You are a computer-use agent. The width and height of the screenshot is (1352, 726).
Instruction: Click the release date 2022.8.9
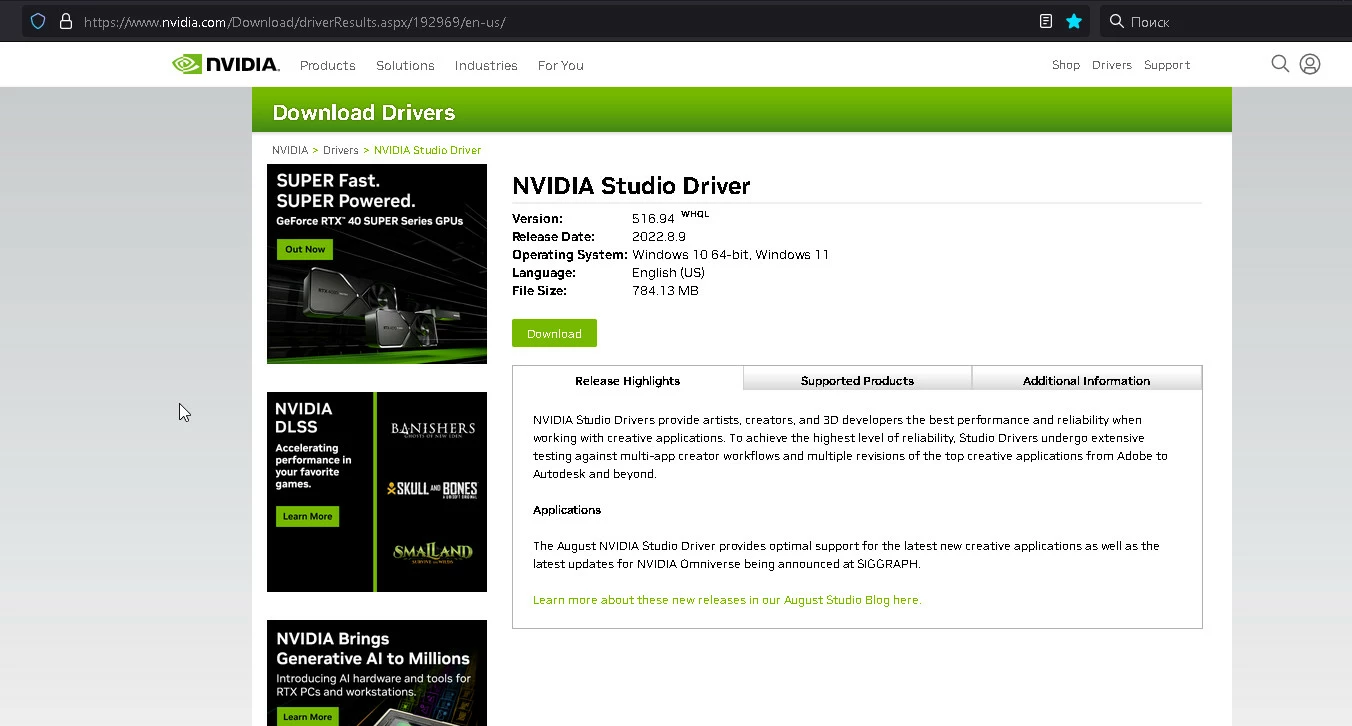pos(659,236)
